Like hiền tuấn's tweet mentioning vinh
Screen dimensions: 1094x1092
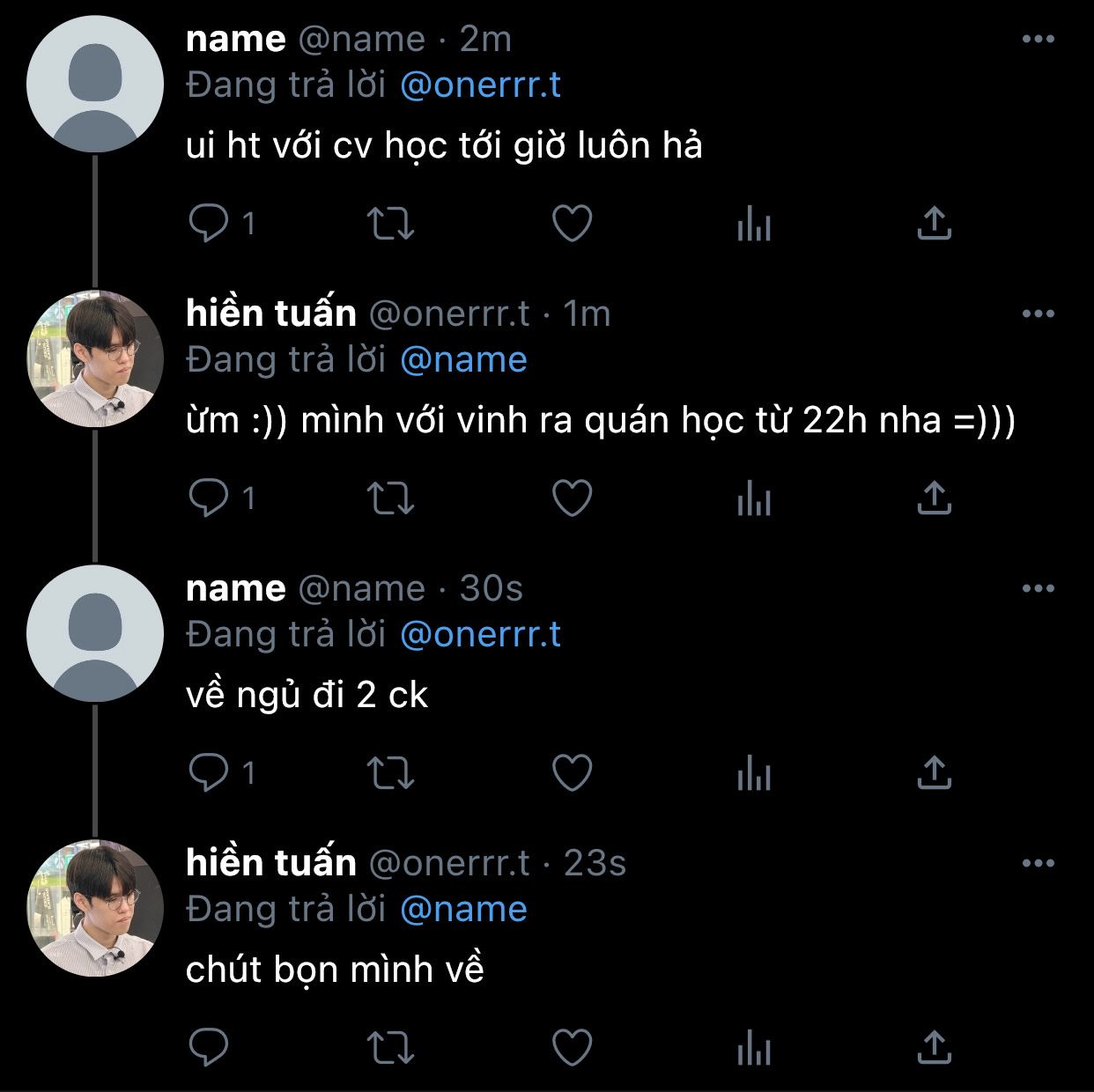tap(572, 498)
